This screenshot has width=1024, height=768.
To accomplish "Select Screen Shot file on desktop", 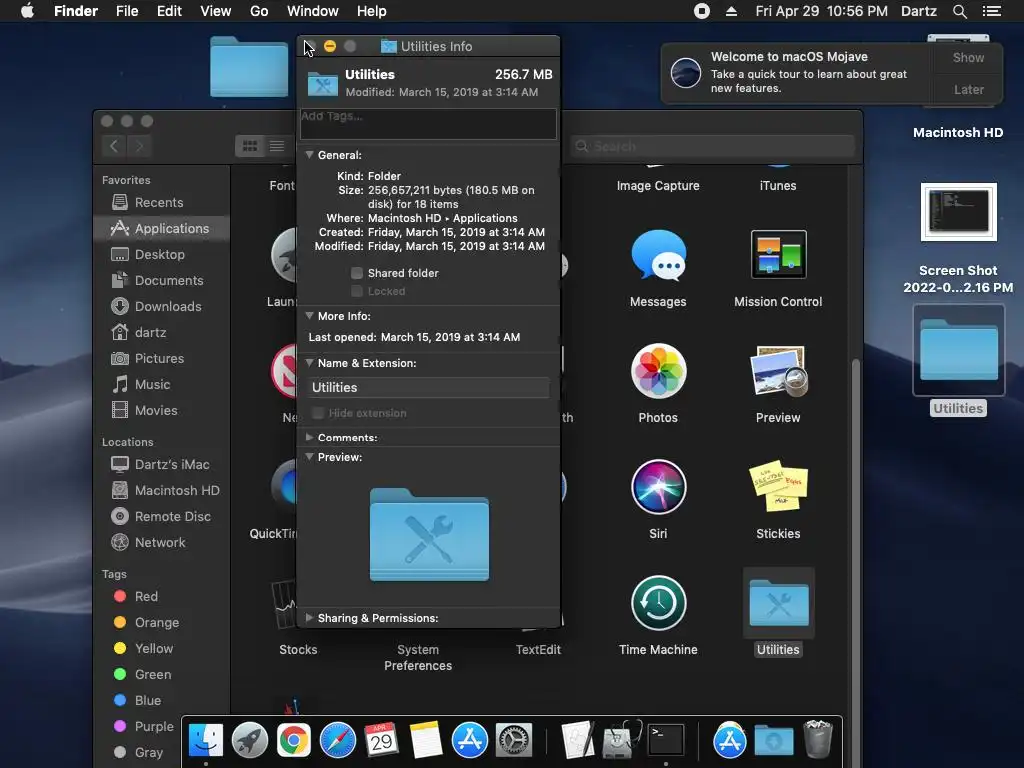I will 959,212.
